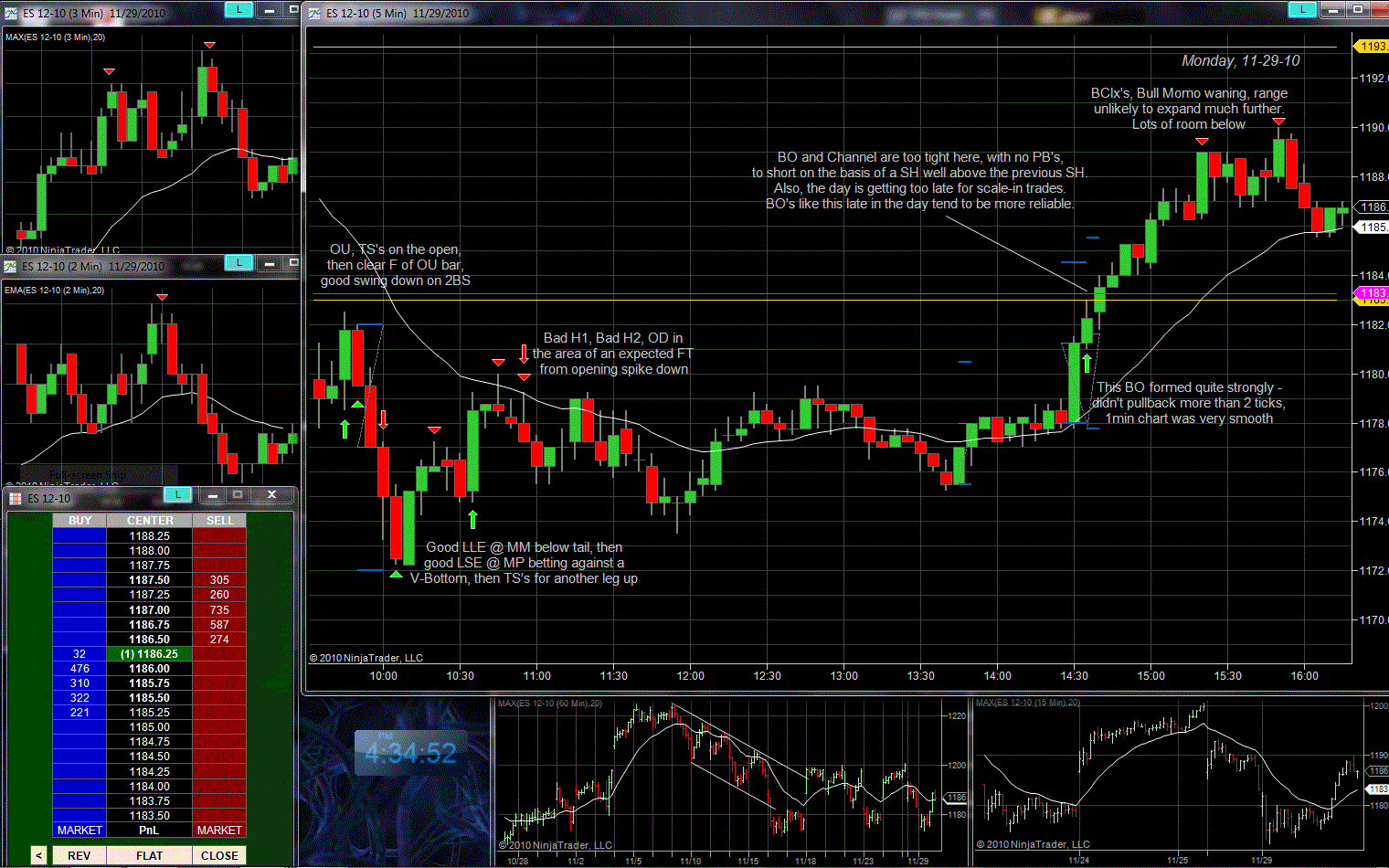Click the 4:34:52 clock widget

(410, 753)
